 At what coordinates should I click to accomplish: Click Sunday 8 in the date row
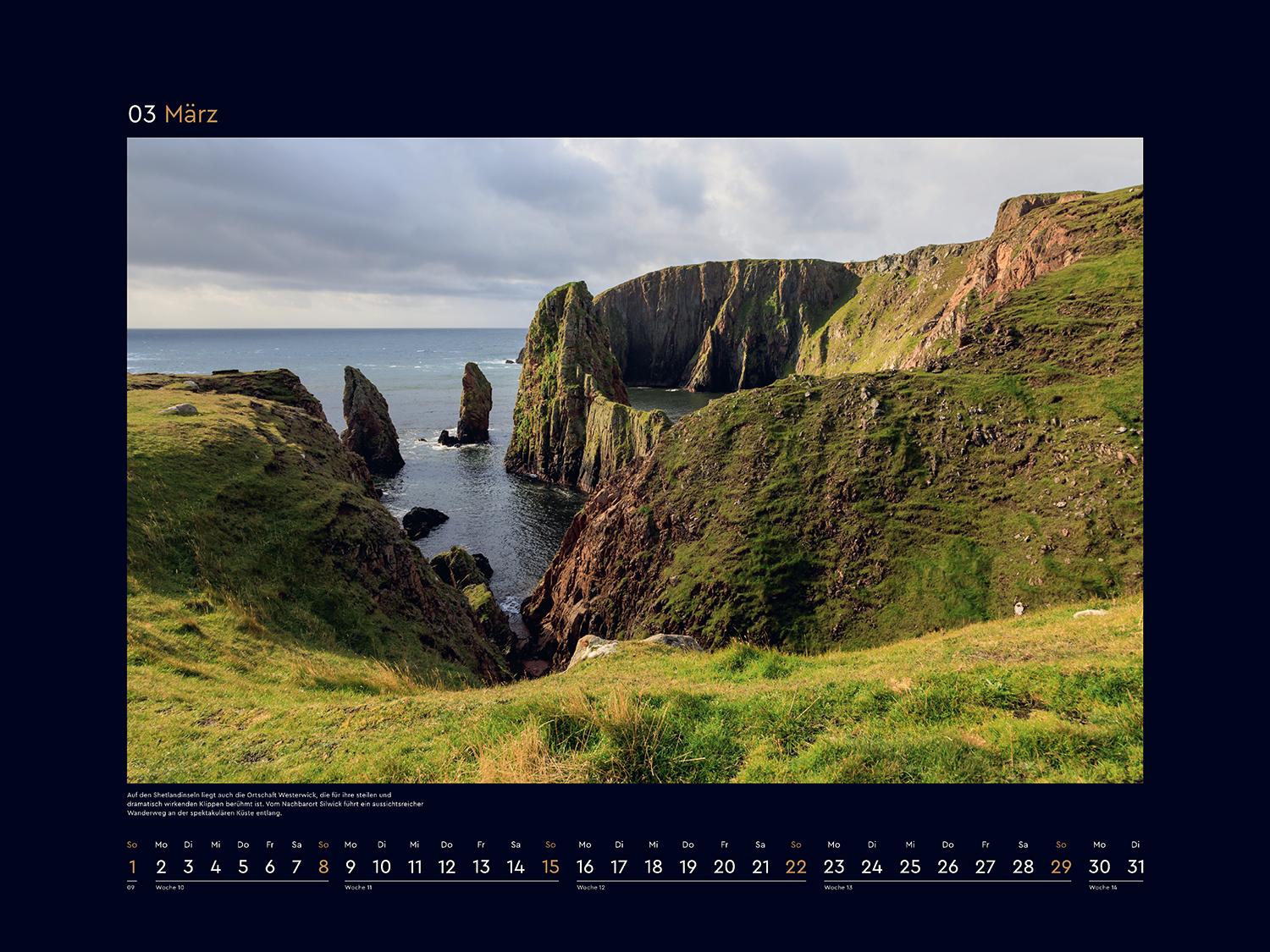(323, 867)
